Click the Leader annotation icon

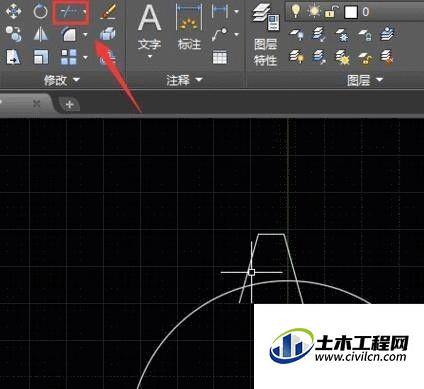coord(220,34)
